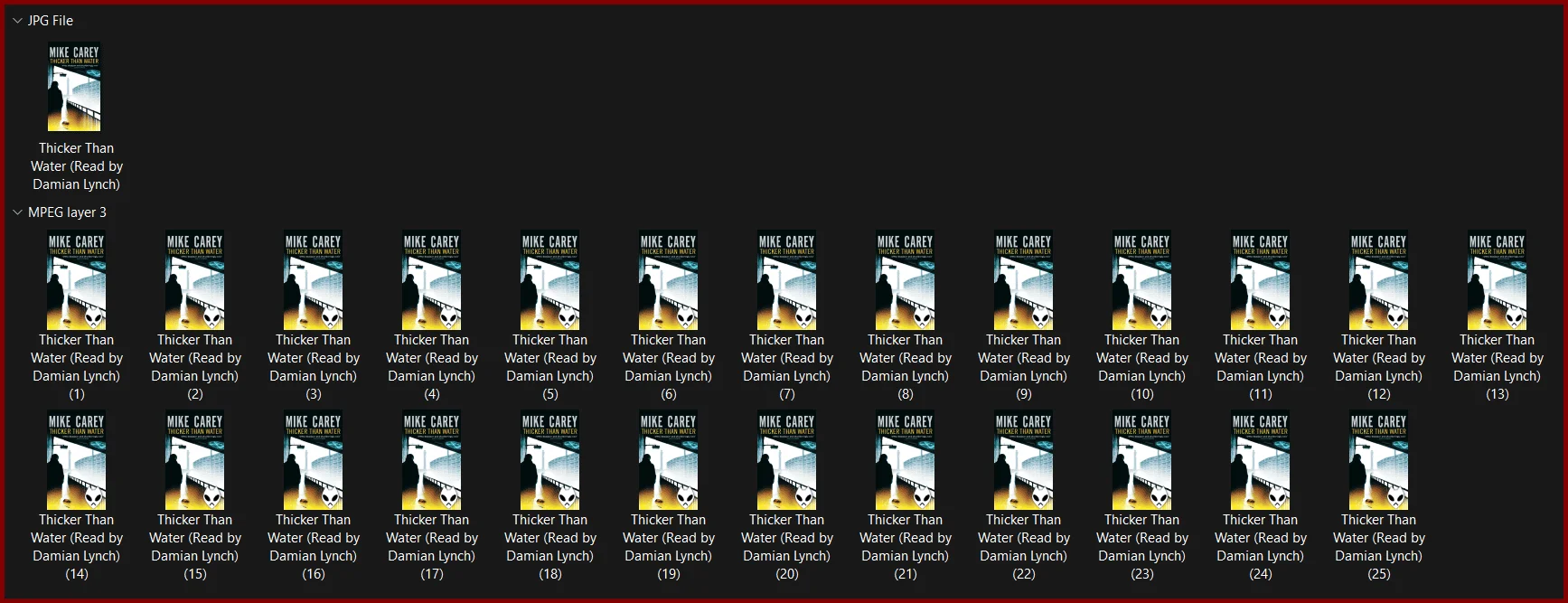
Task: Click file name label ending in (16)
Action: pyautogui.click(x=314, y=547)
